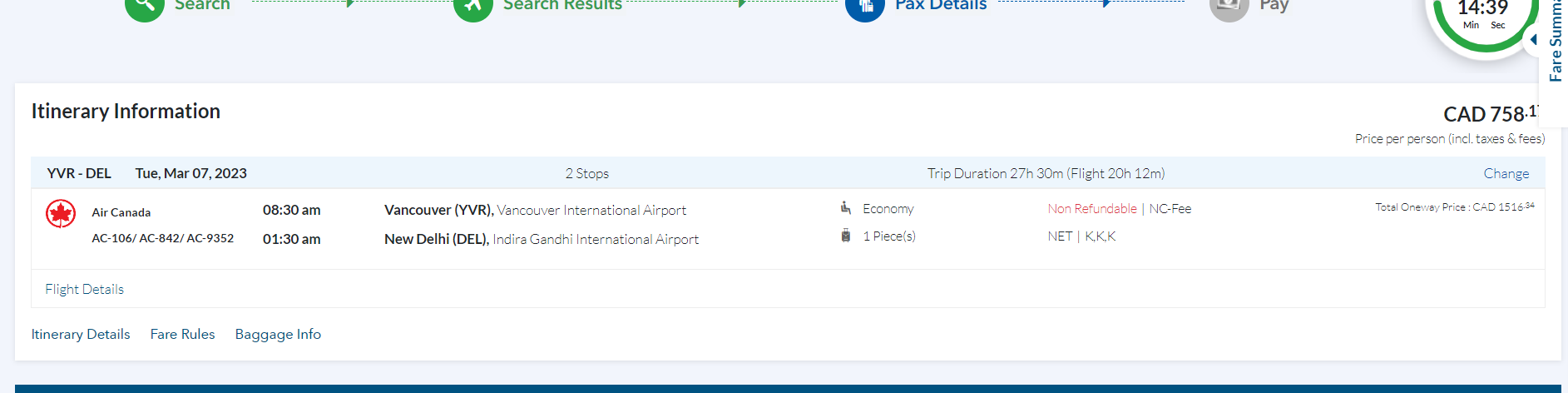The width and height of the screenshot is (1568, 393).
Task: Click the Pay step label
Action: click(1274, 6)
